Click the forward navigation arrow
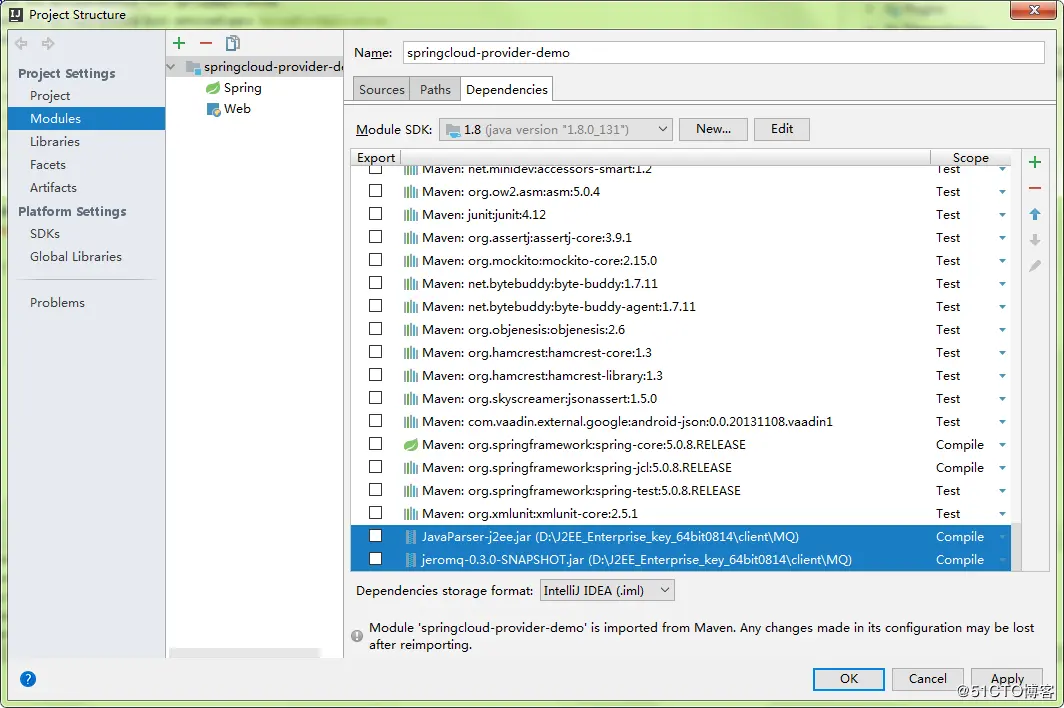The width and height of the screenshot is (1064, 708). click(48, 43)
